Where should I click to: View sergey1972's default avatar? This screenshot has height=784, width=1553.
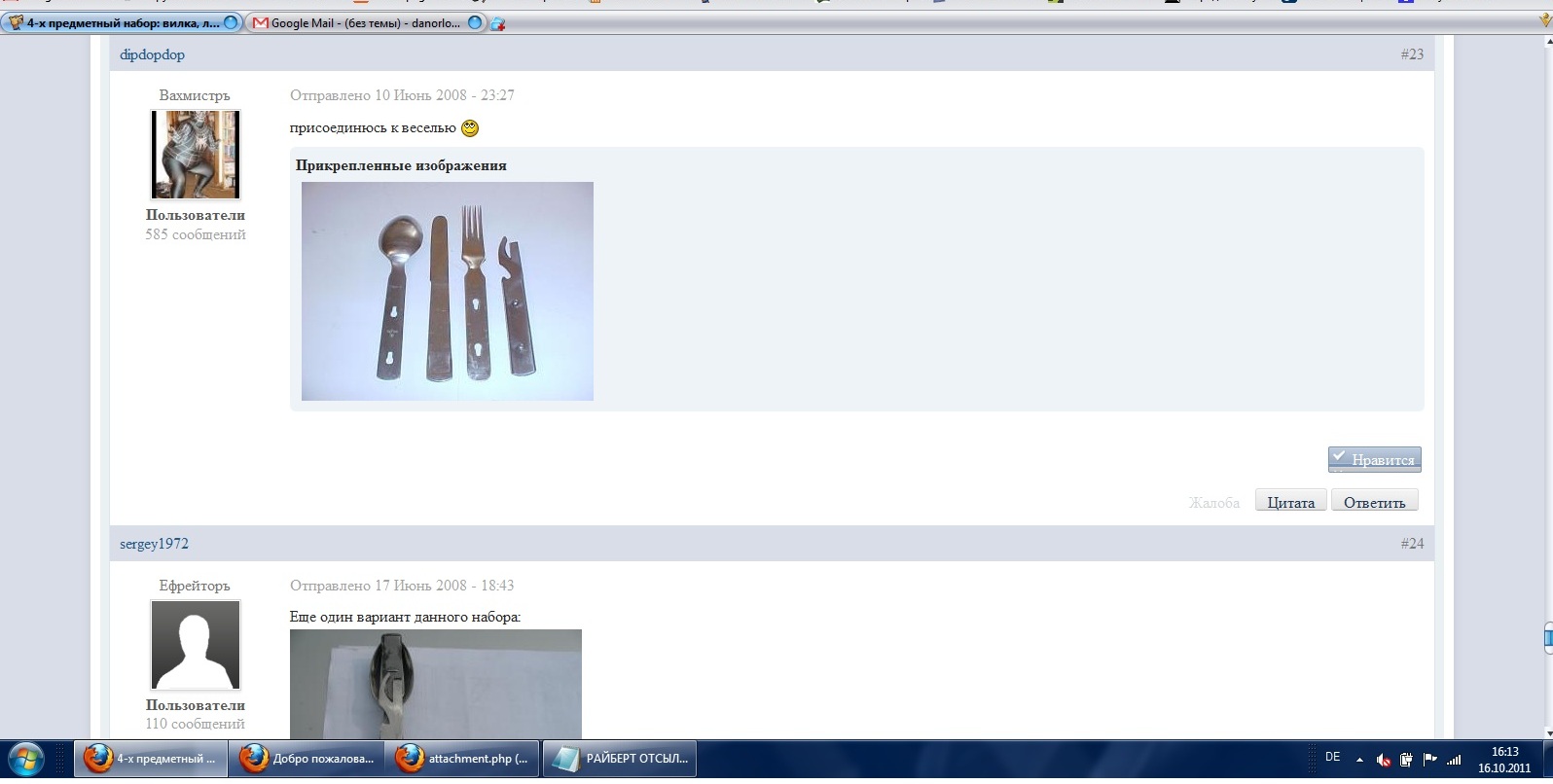pos(196,645)
